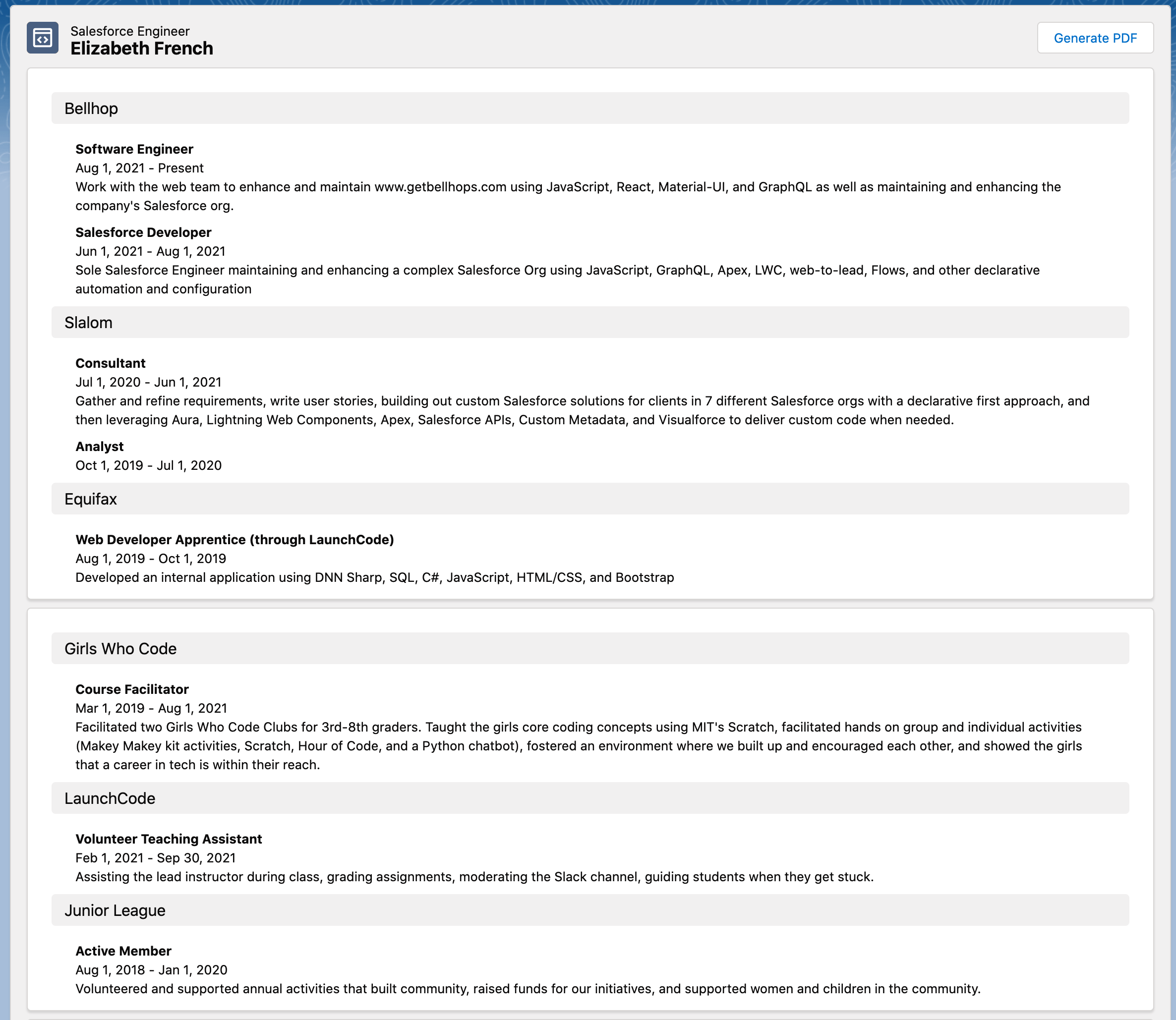The height and width of the screenshot is (1020, 1176).
Task: Select the Salesforce Developer position title
Action: (x=143, y=232)
